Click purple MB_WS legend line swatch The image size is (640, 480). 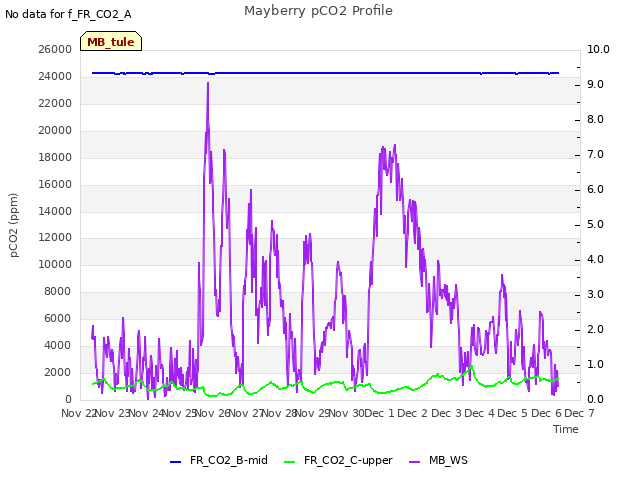click(414, 462)
